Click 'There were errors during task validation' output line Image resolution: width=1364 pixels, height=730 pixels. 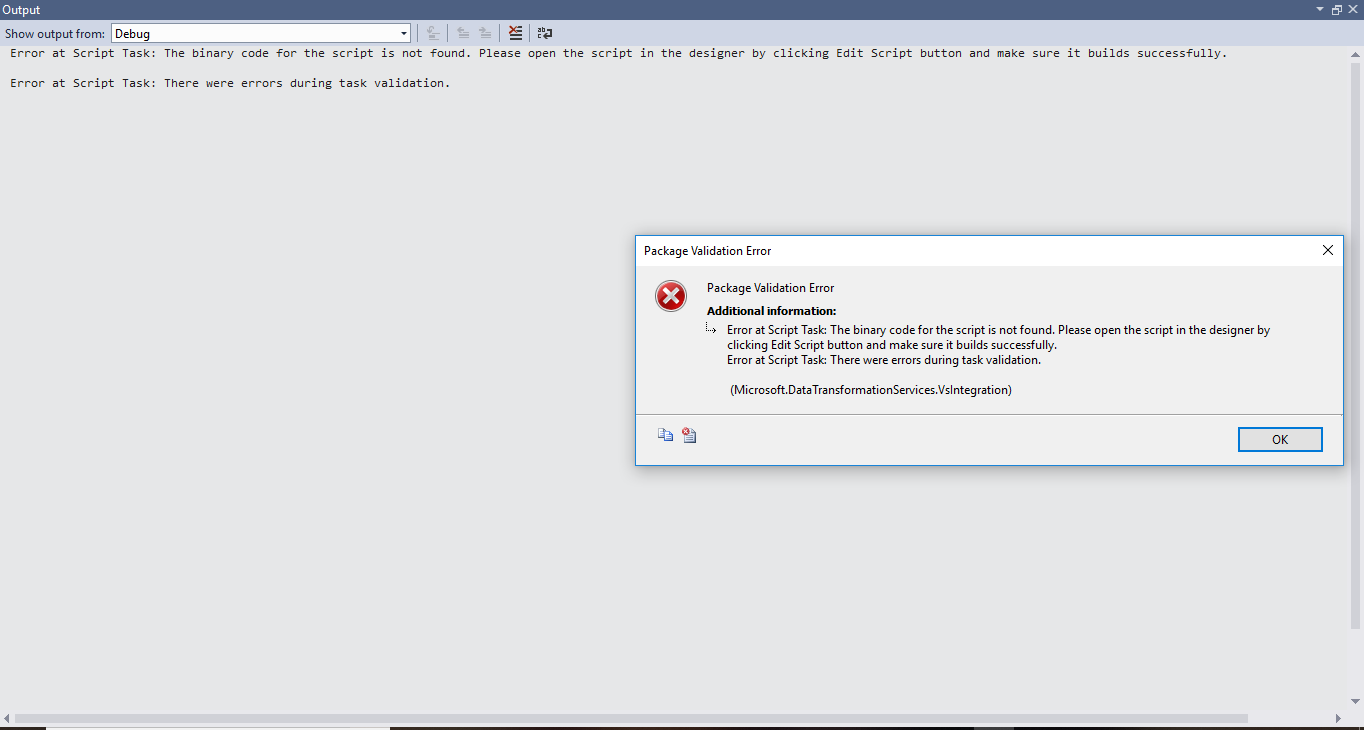point(230,83)
